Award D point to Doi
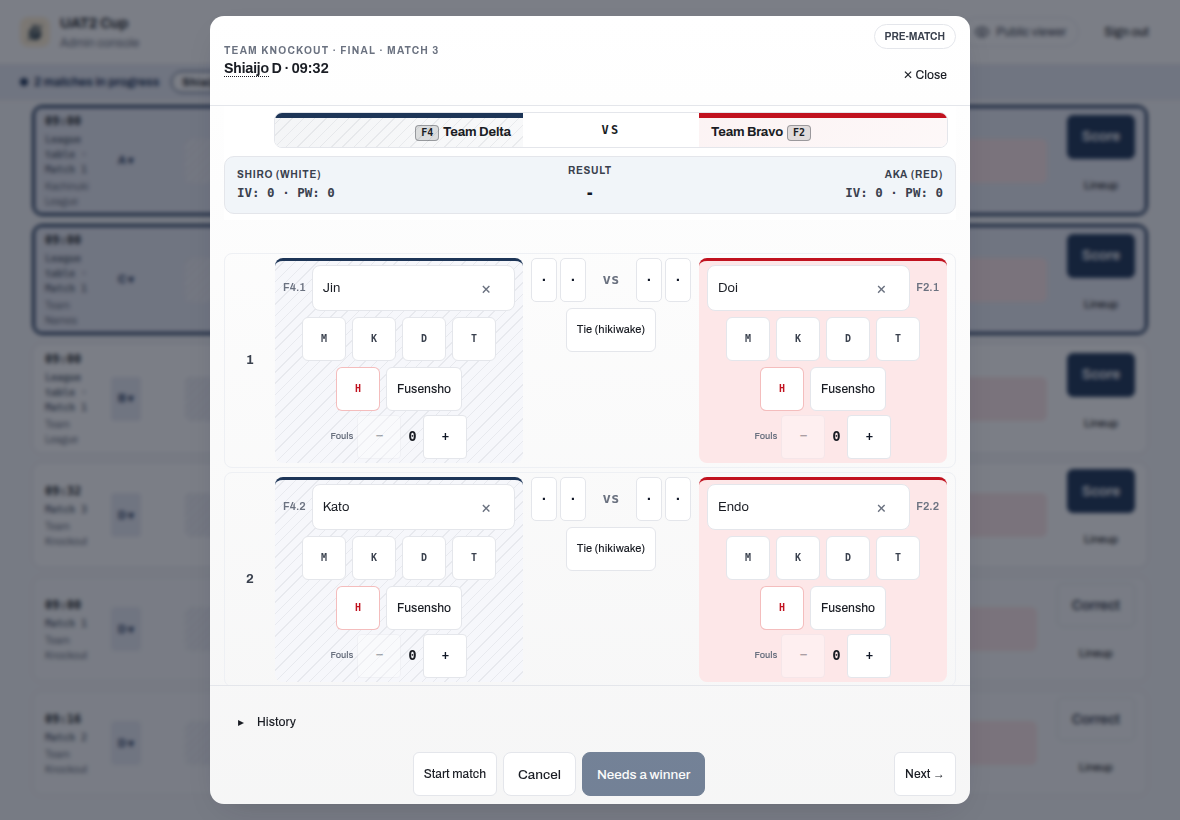Image resolution: width=1180 pixels, height=820 pixels. tap(847, 339)
